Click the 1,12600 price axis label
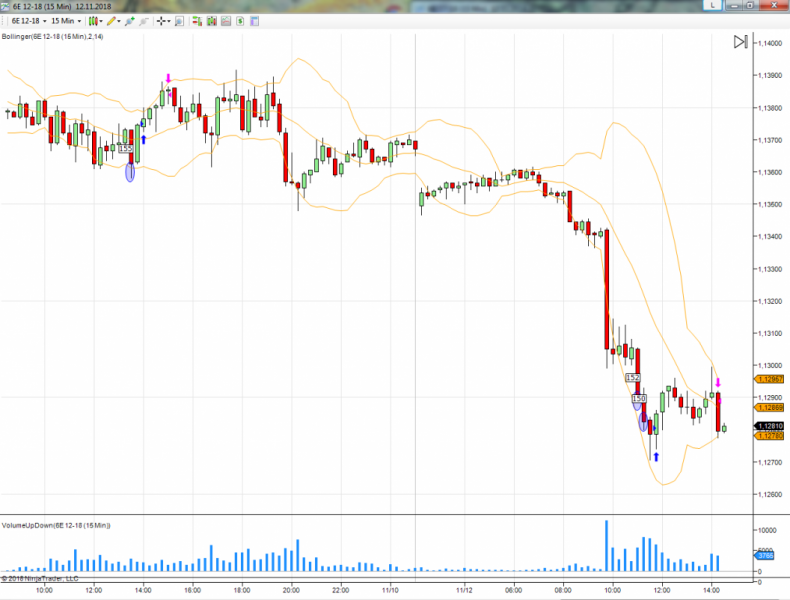The image size is (790, 600). click(770, 495)
